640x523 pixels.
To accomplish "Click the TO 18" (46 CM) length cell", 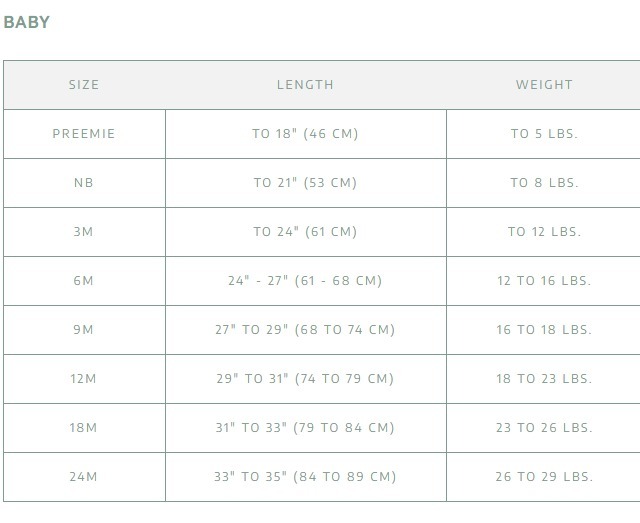I will (x=305, y=134).
